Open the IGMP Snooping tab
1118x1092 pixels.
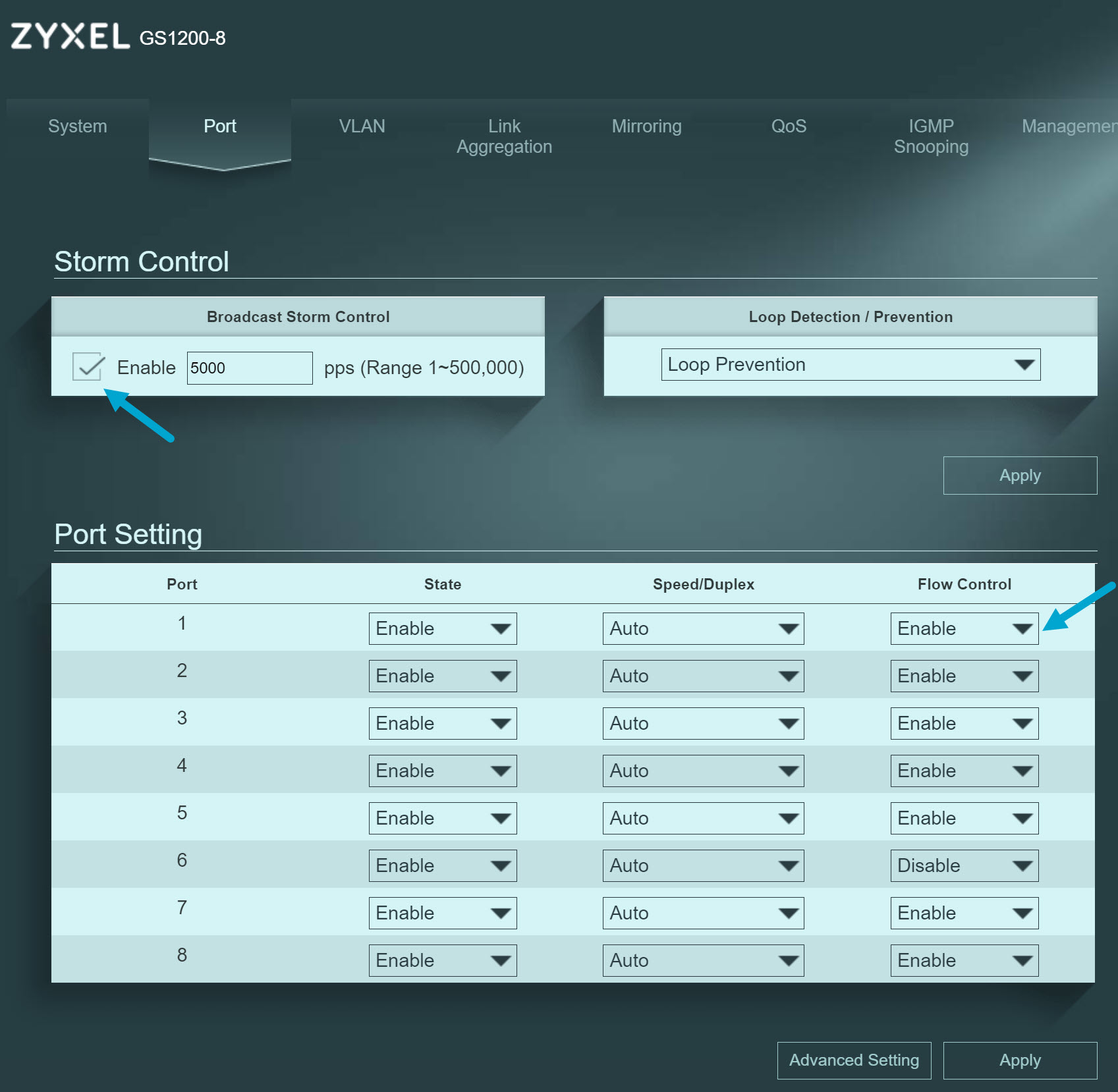point(930,136)
